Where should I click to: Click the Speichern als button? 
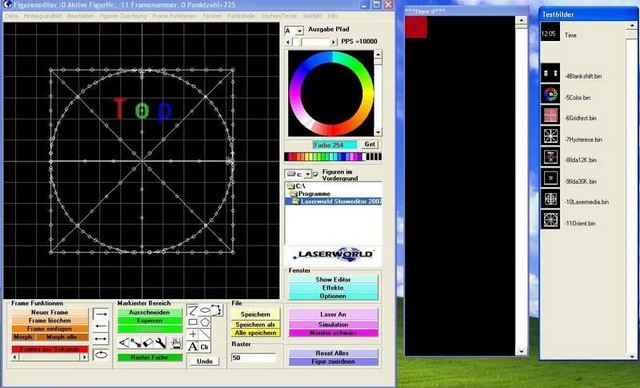point(256,324)
